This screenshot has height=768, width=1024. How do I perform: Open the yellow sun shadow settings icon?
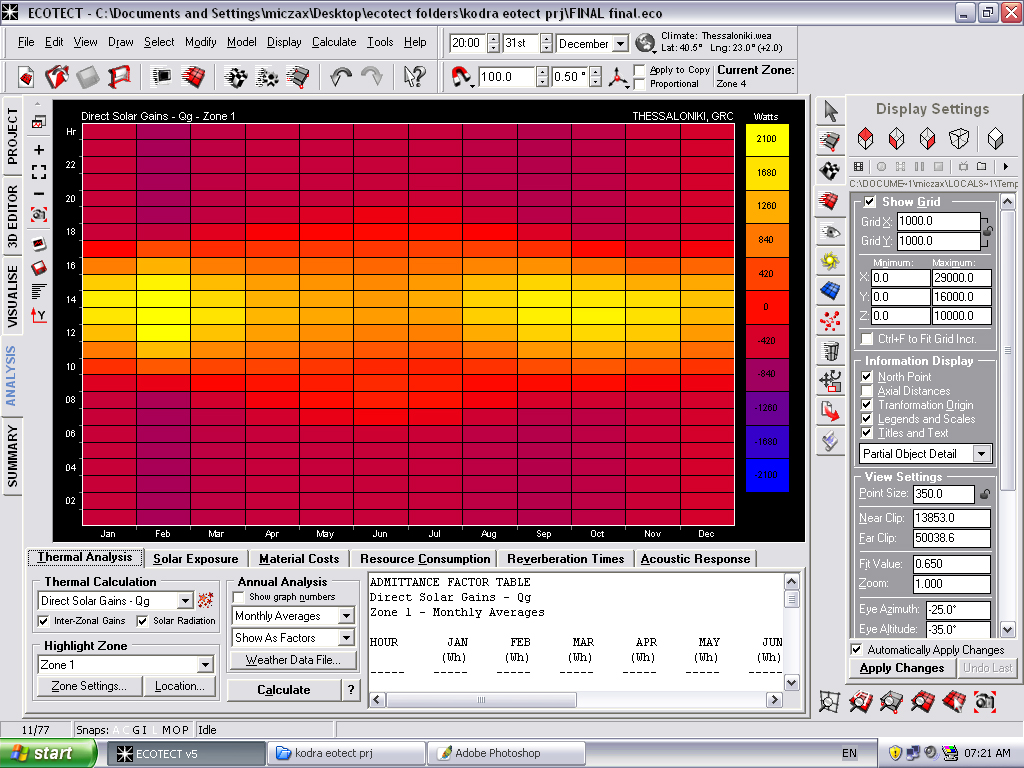coord(830,261)
